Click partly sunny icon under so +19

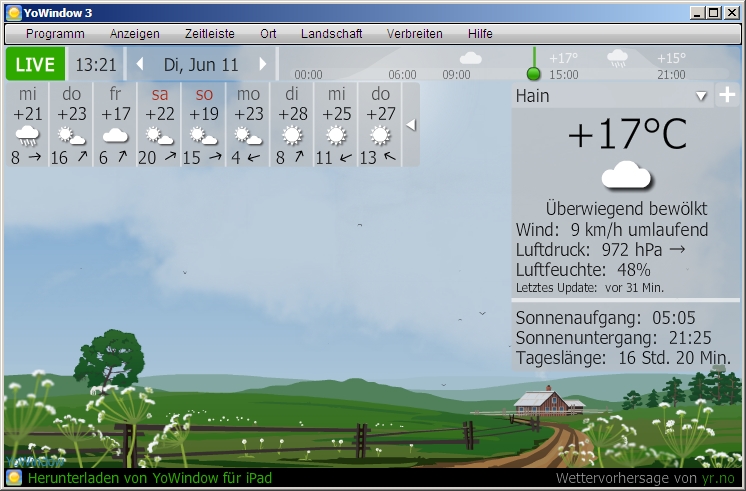204,136
